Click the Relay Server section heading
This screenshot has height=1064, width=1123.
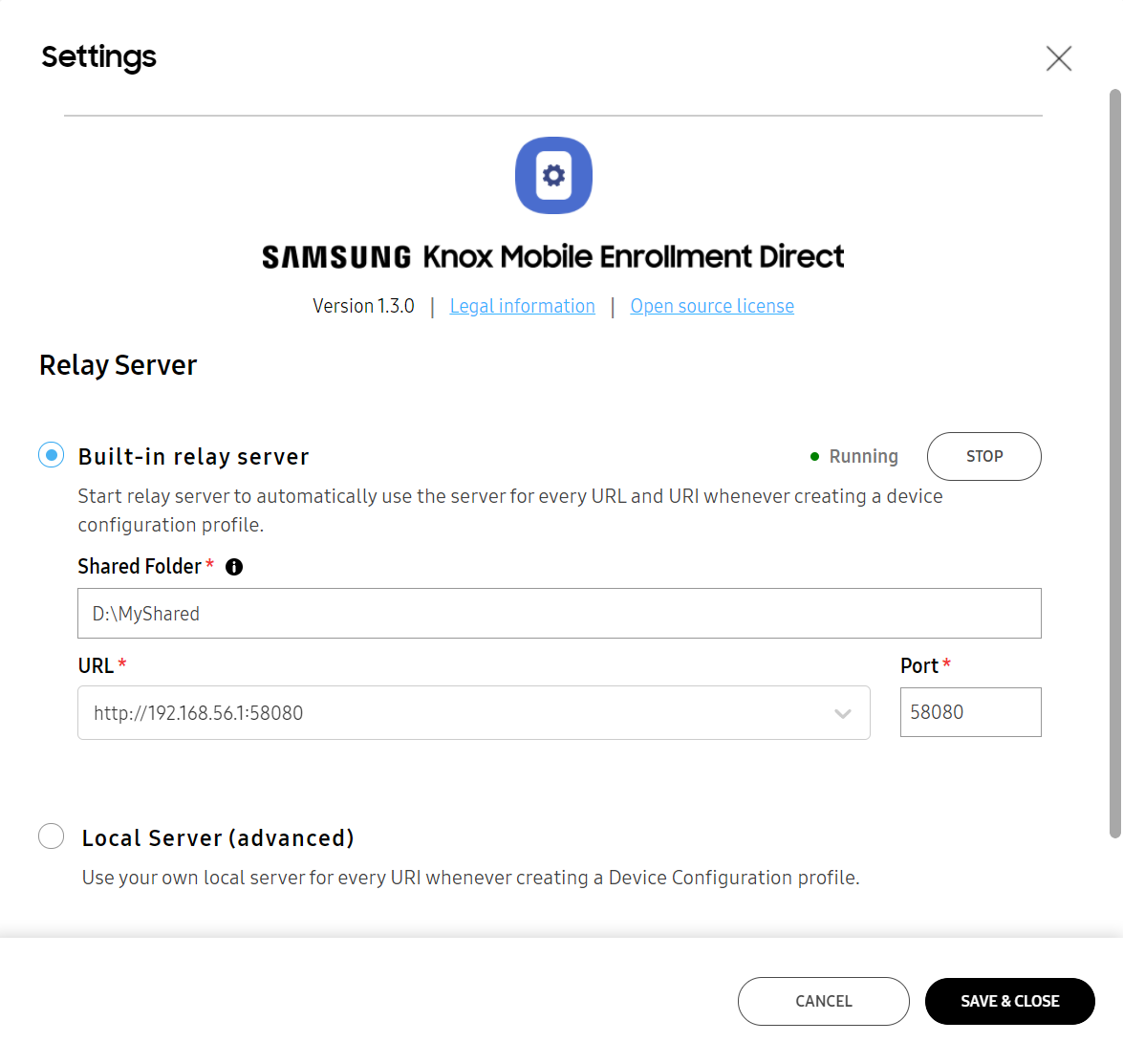click(118, 365)
